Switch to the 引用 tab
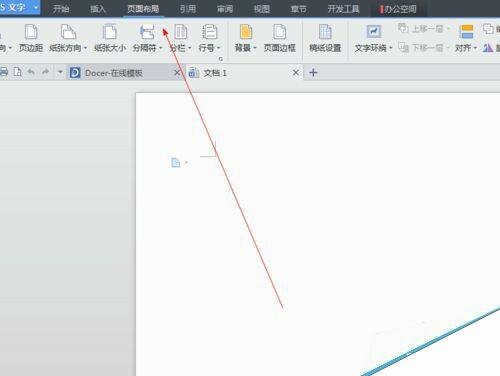 click(188, 9)
